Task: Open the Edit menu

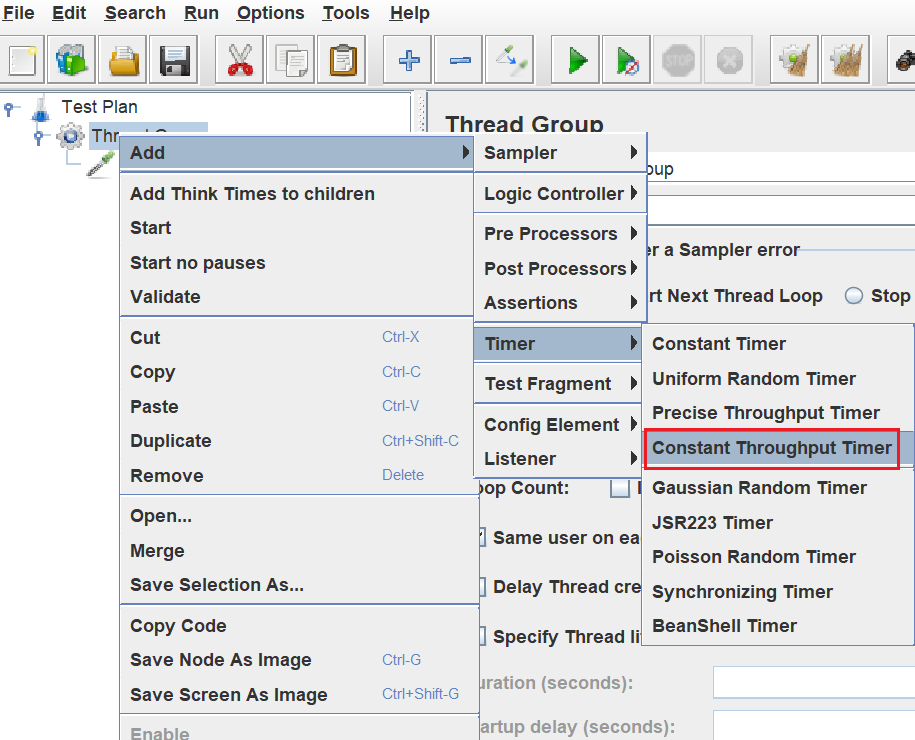Action: (x=69, y=13)
